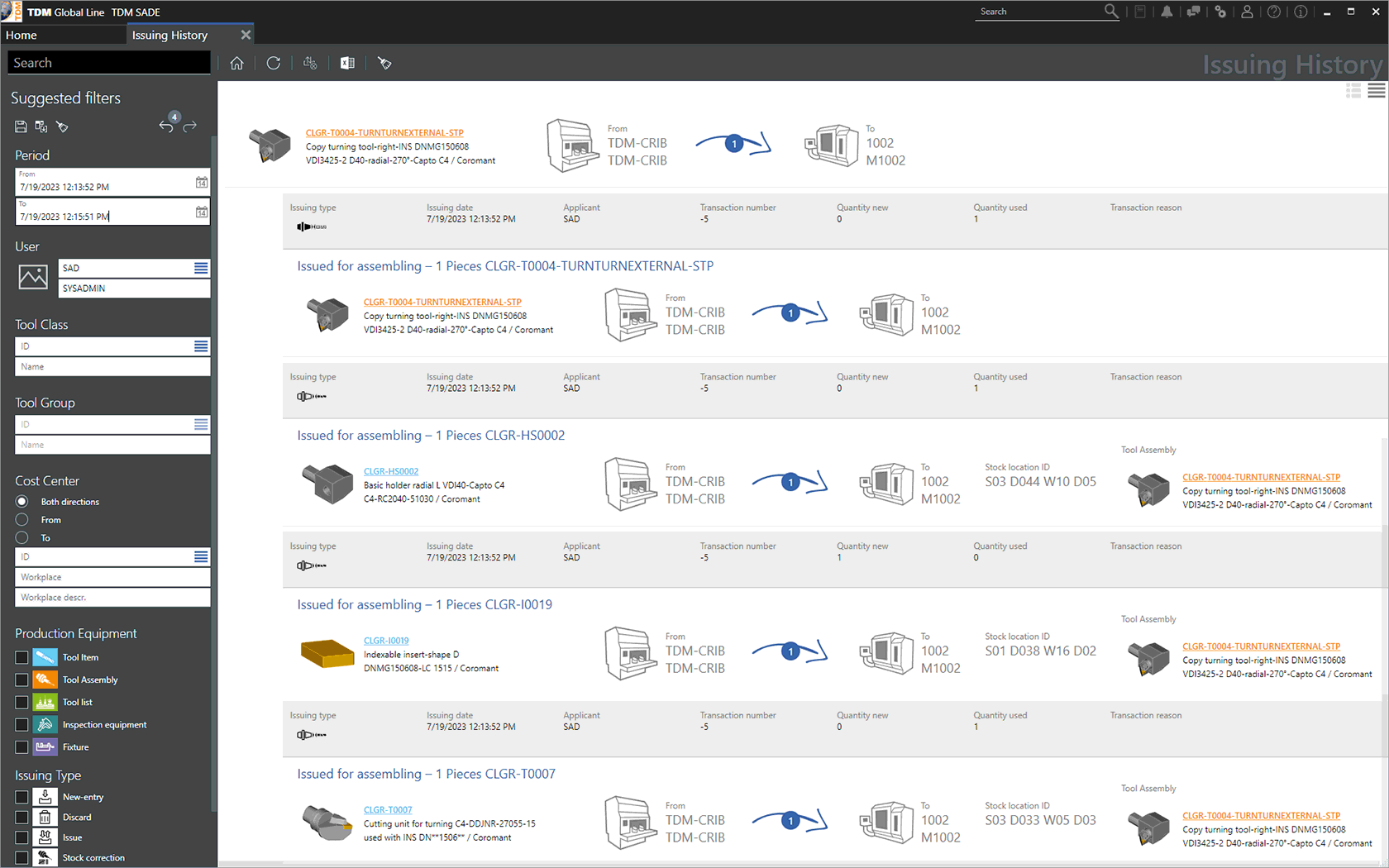Switch to the detailed card list view

click(1353, 91)
